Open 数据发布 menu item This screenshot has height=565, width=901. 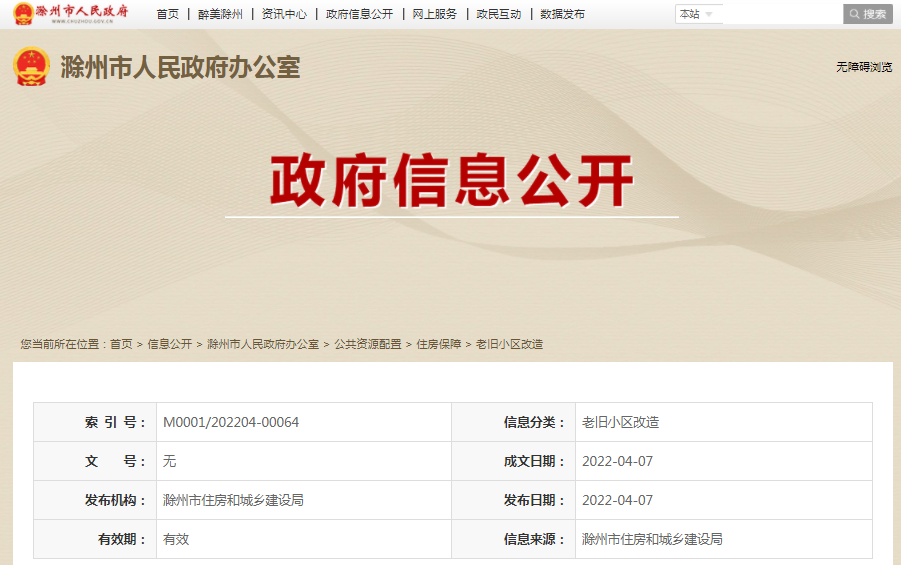pos(562,14)
